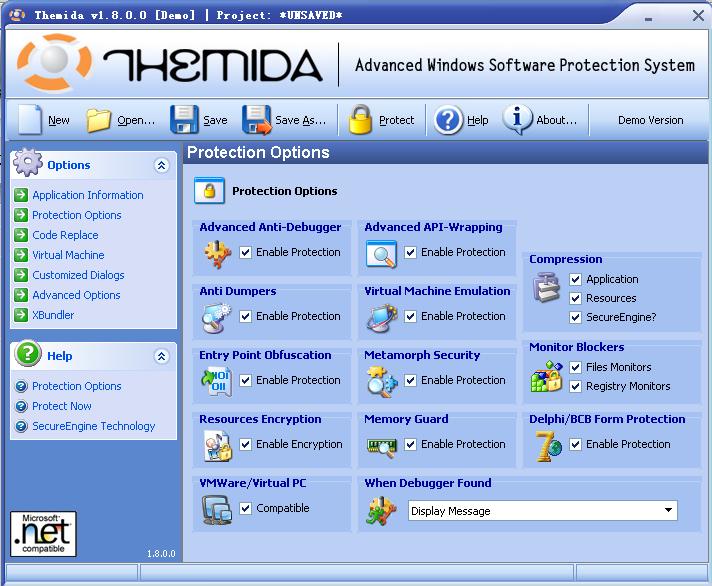Click the Entry Point Obfuscation icon
712x586 pixels.
(x=217, y=382)
